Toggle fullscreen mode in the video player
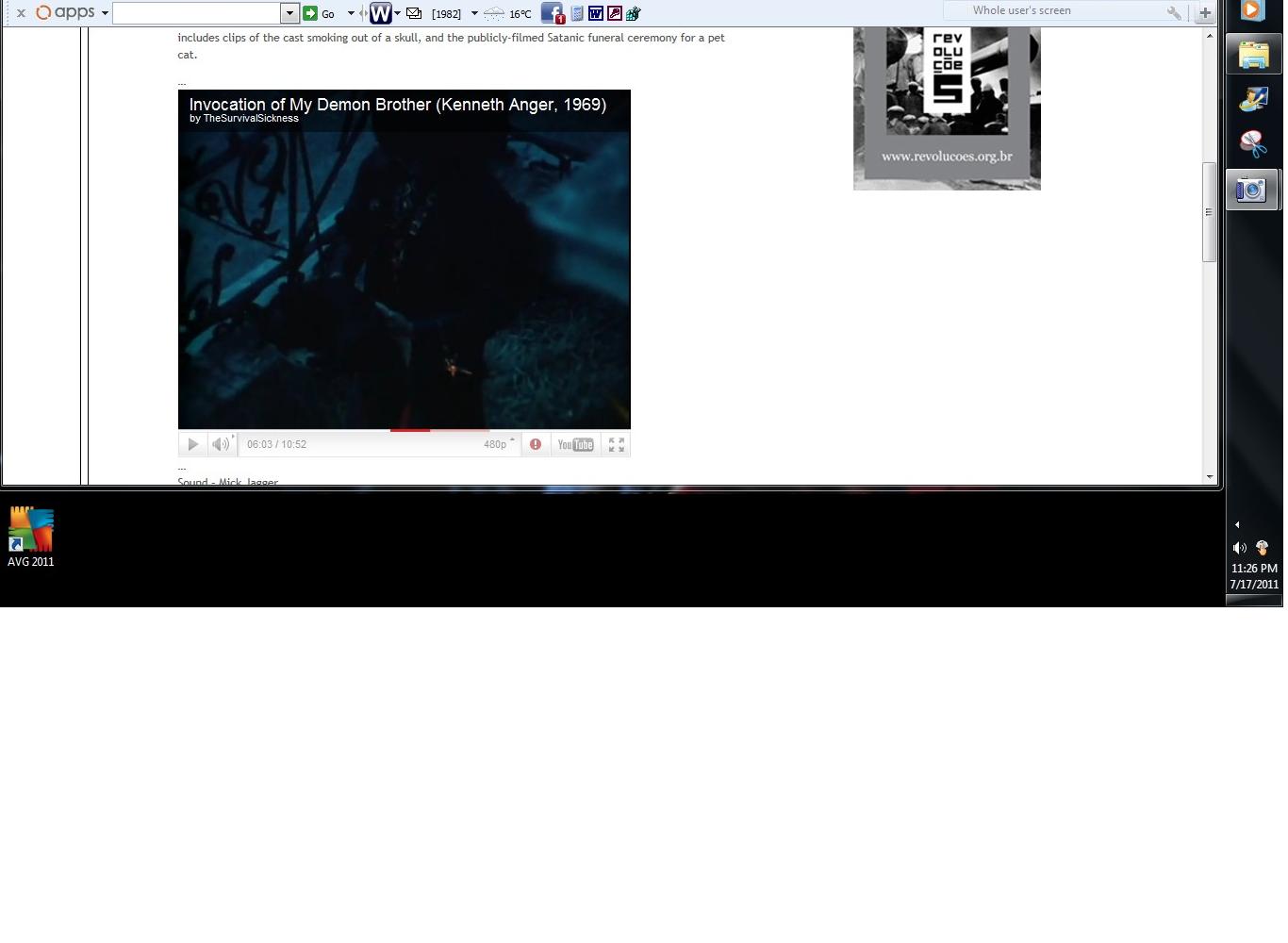The height and width of the screenshot is (943, 1288). point(617,445)
